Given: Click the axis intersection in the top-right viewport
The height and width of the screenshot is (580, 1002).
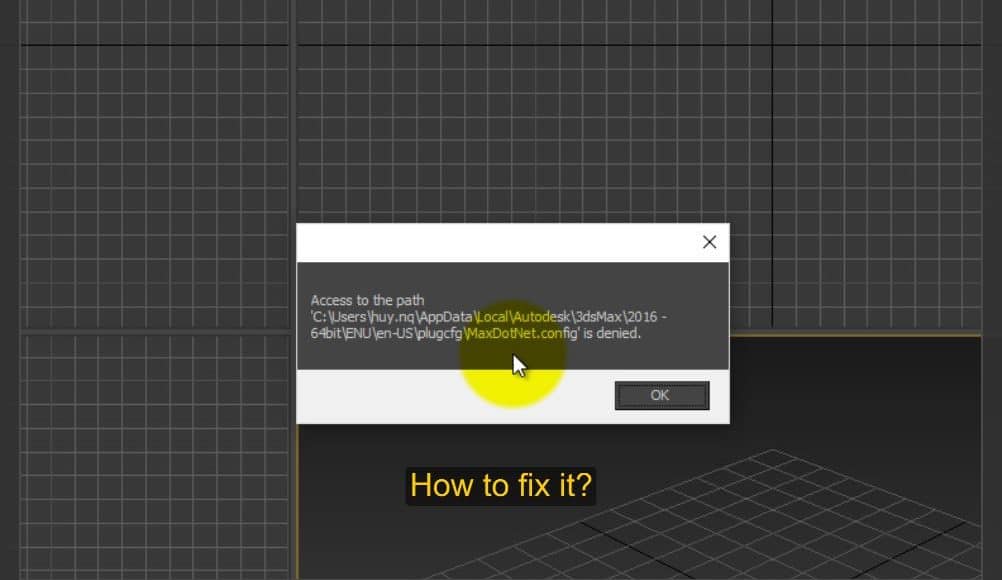Looking at the screenshot, I should coord(772,45).
